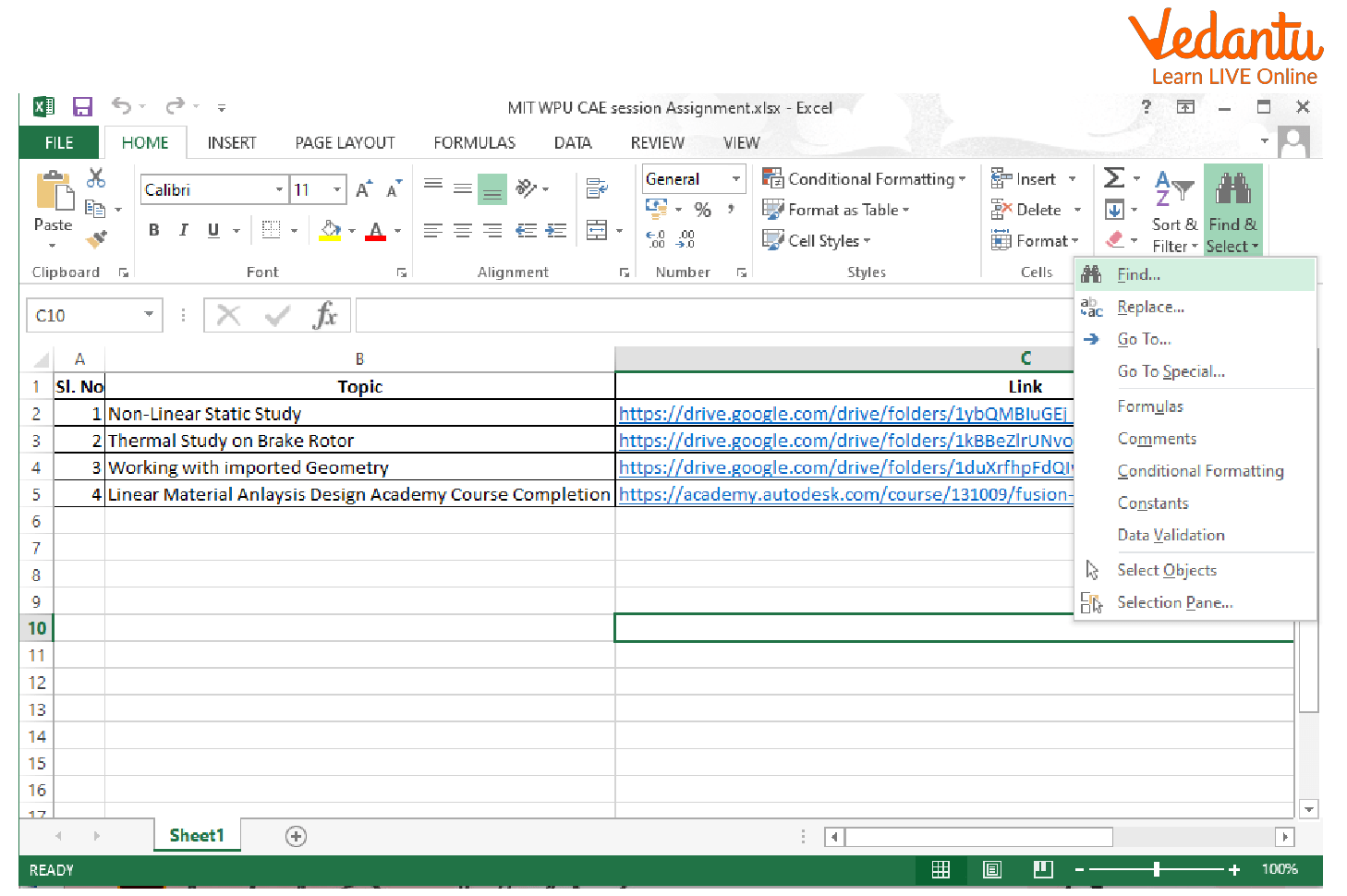This screenshot has height=896, width=1347.
Task: Apply percent number format
Action: [702, 210]
